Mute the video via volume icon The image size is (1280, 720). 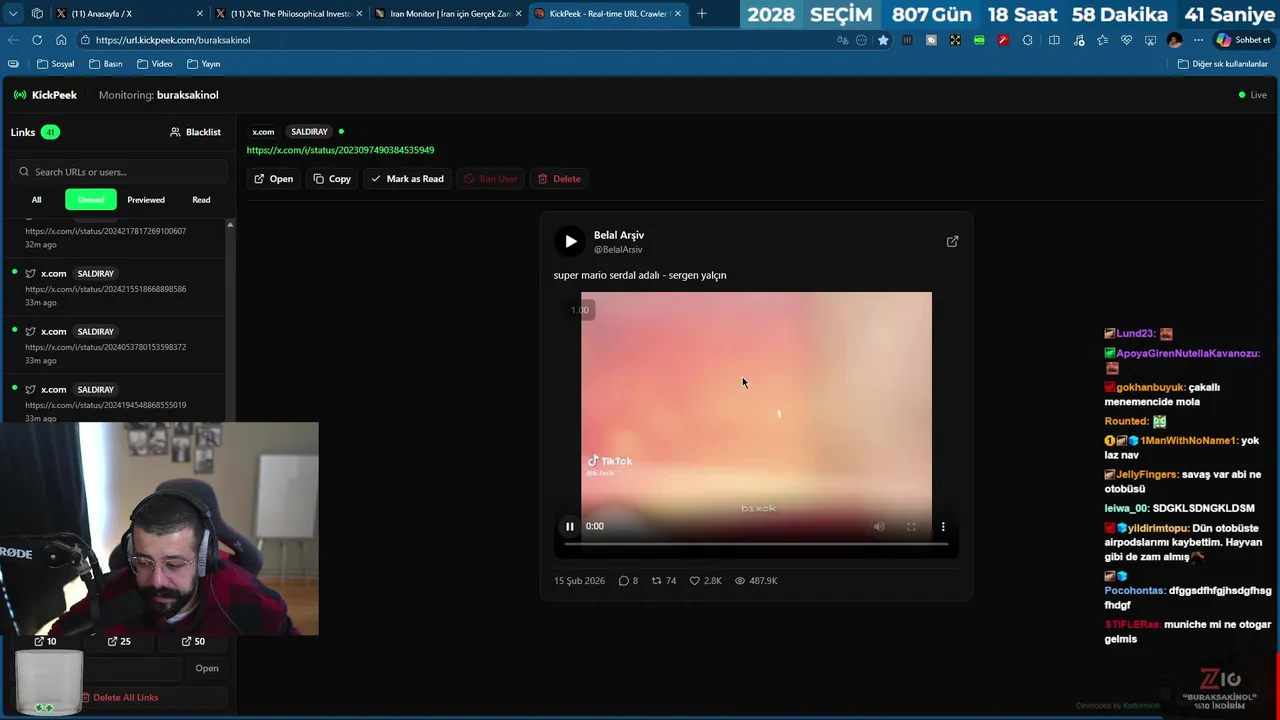879,526
